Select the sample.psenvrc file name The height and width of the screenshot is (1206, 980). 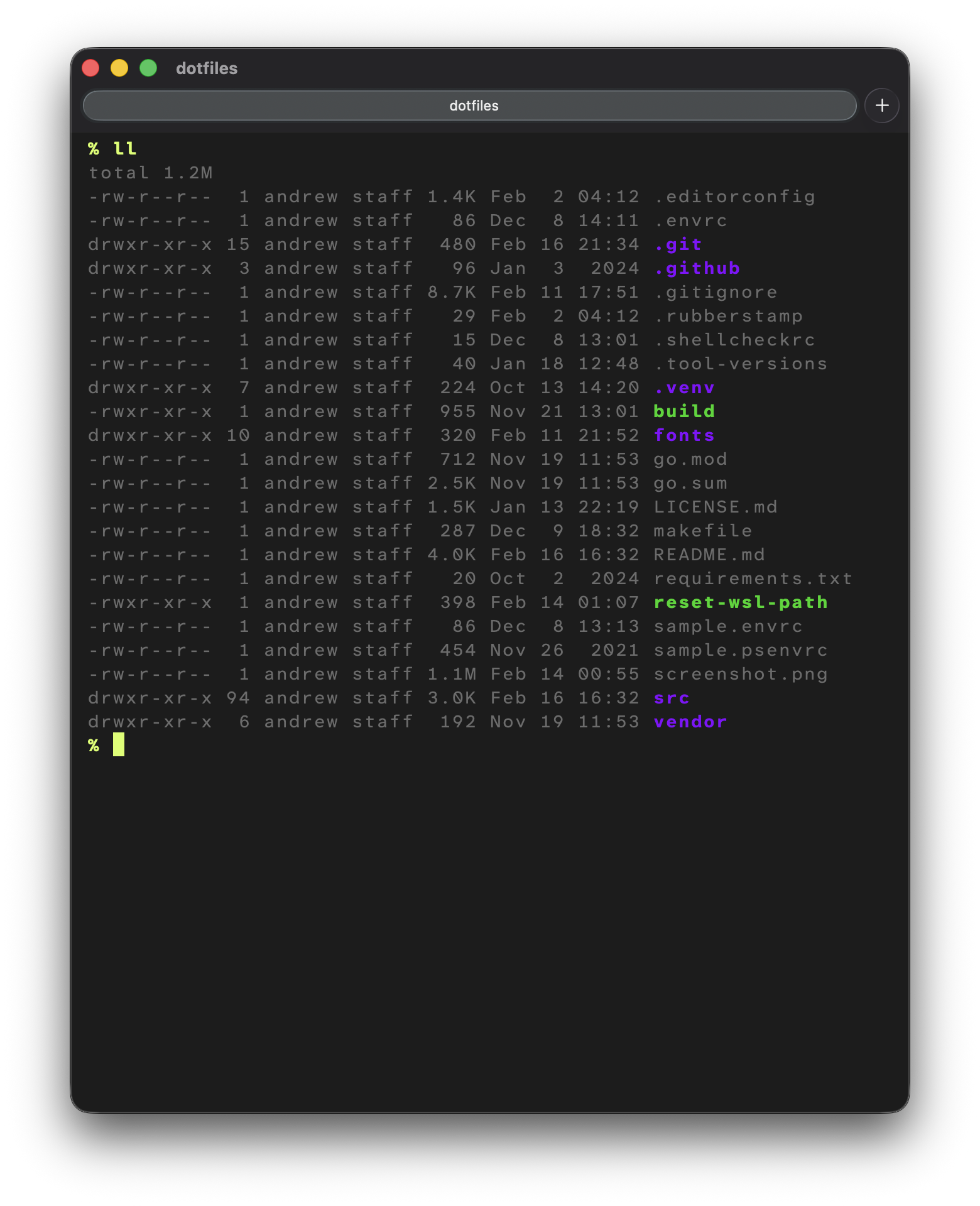click(x=741, y=650)
